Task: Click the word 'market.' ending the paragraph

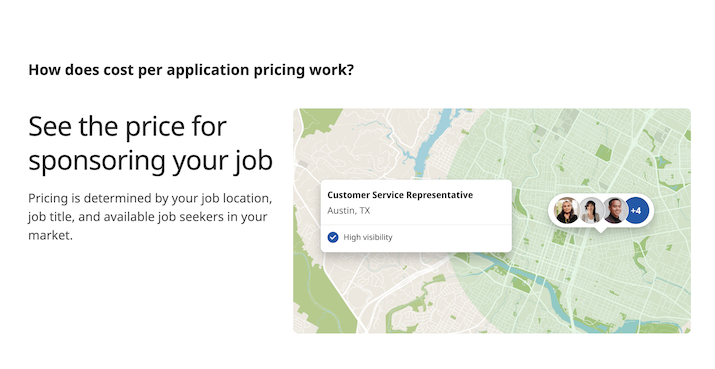Action: tap(50, 235)
